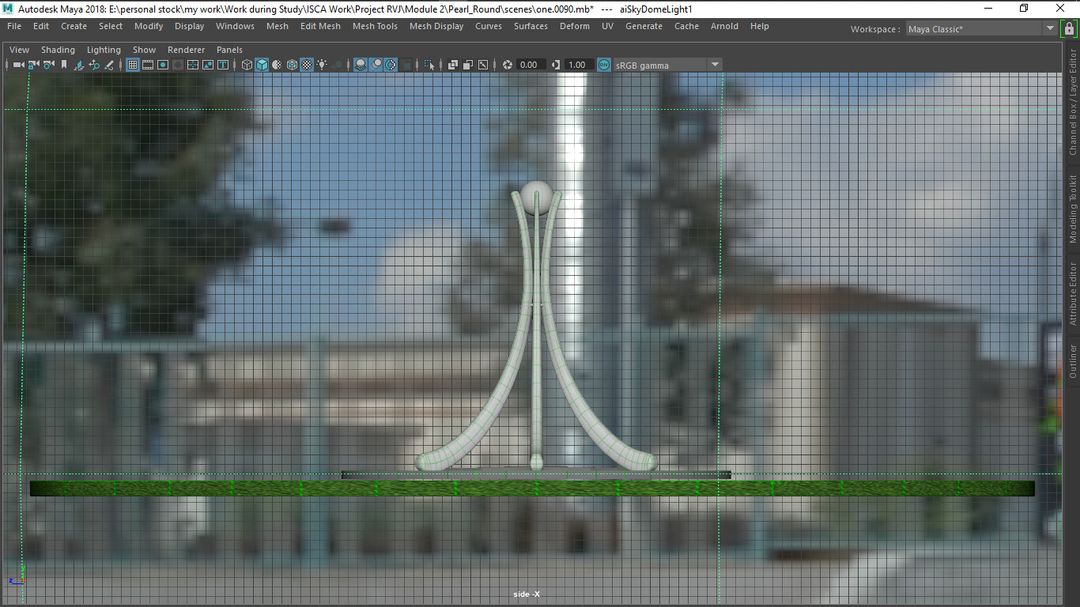Toggle X-Ray display mode

coord(453,65)
